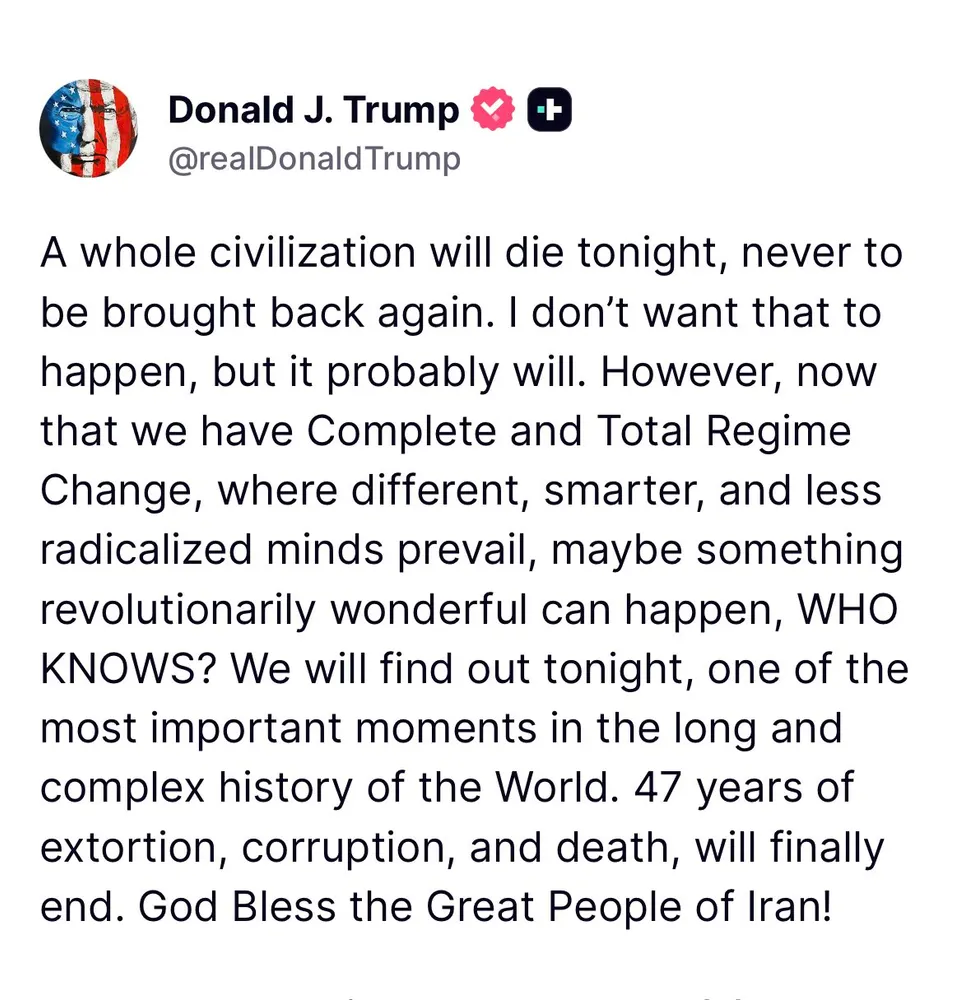Open the flag-painted profile avatar
This screenshot has height=1000, width=970.
point(89,128)
